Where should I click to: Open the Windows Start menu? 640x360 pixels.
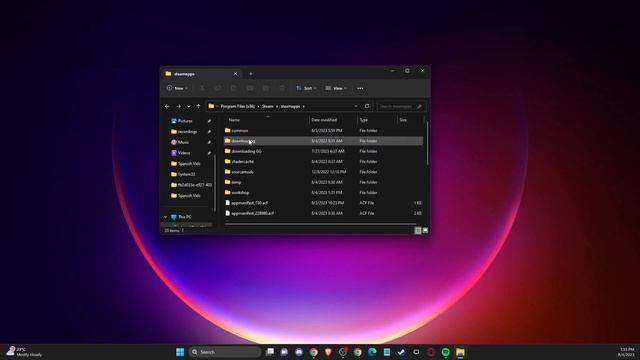click(x=180, y=352)
